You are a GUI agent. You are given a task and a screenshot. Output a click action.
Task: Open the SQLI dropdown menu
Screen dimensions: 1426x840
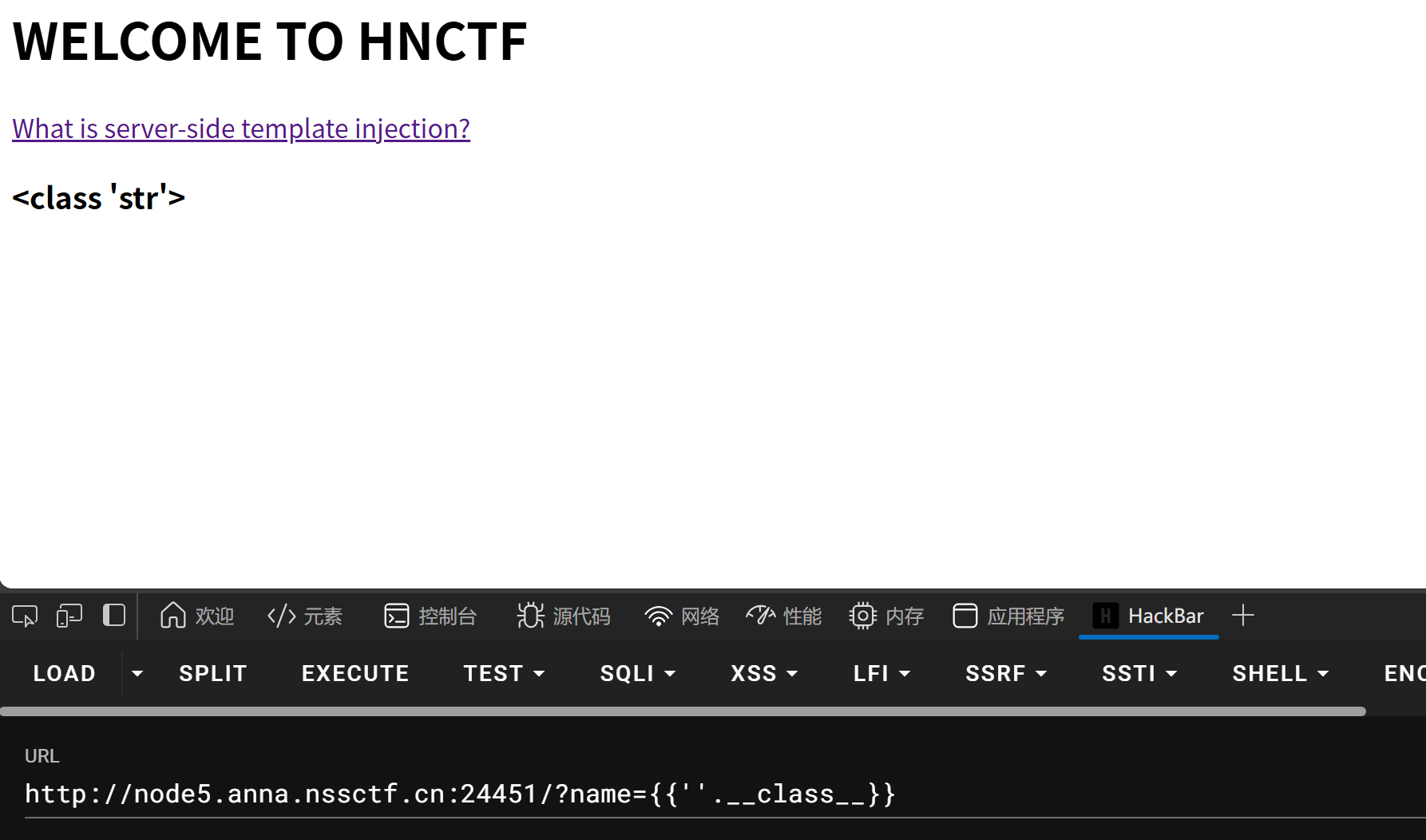(x=638, y=673)
